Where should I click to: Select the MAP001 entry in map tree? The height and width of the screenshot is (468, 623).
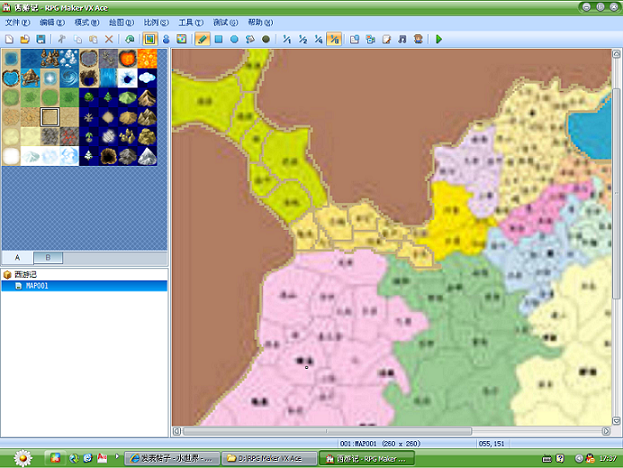coord(84,286)
